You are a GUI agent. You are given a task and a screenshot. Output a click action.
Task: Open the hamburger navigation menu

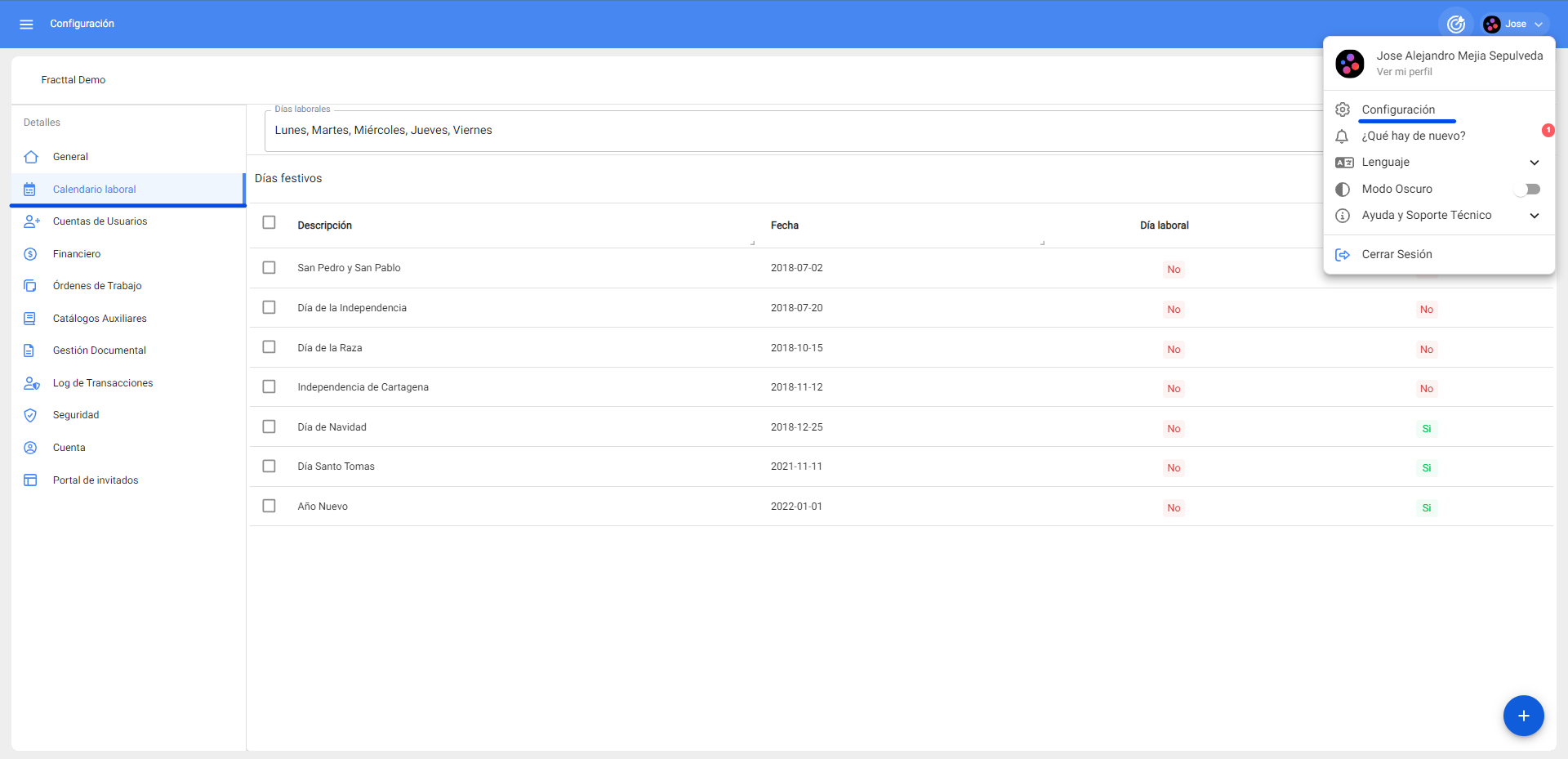click(x=26, y=25)
